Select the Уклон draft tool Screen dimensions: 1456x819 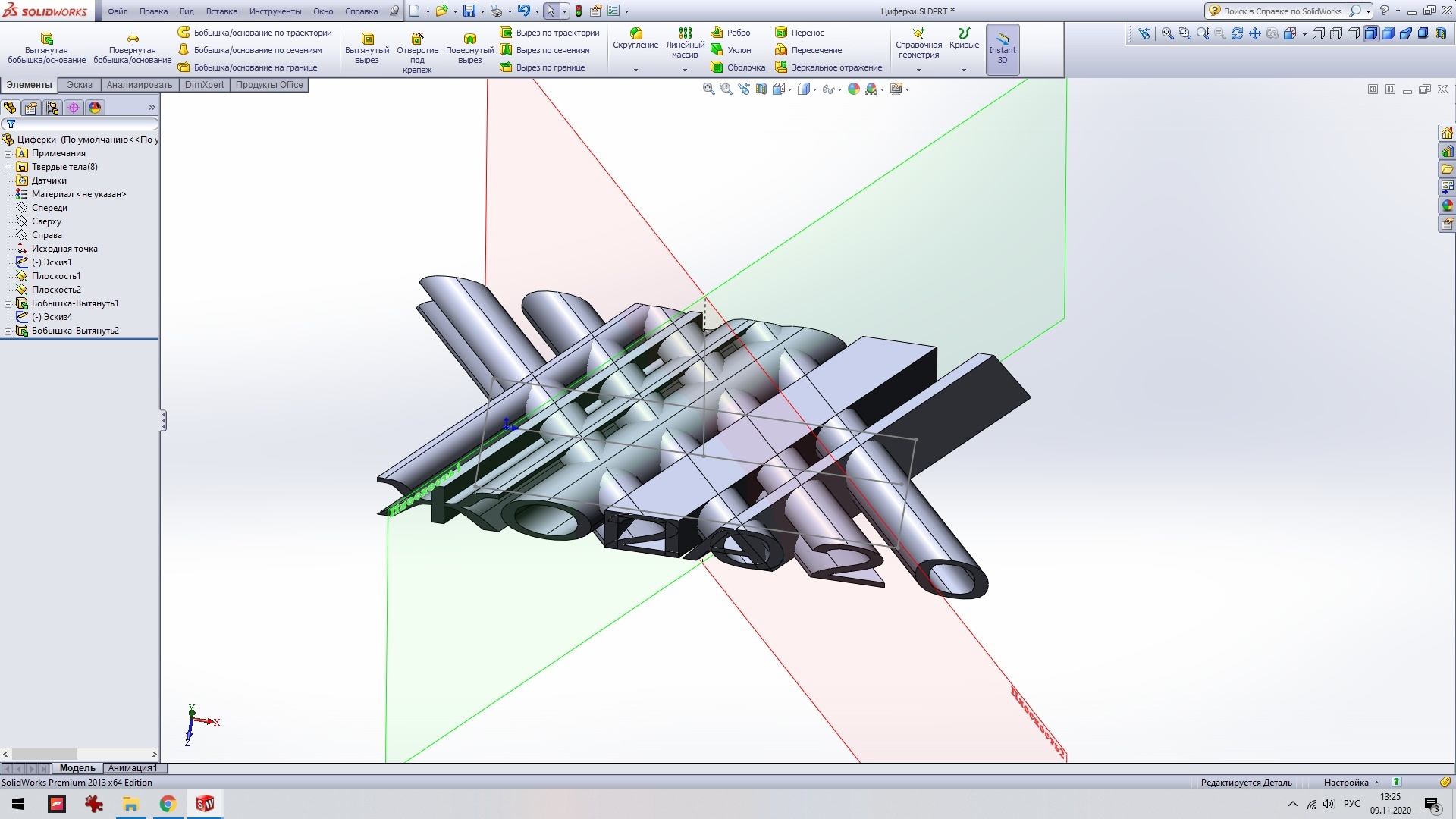(730, 50)
